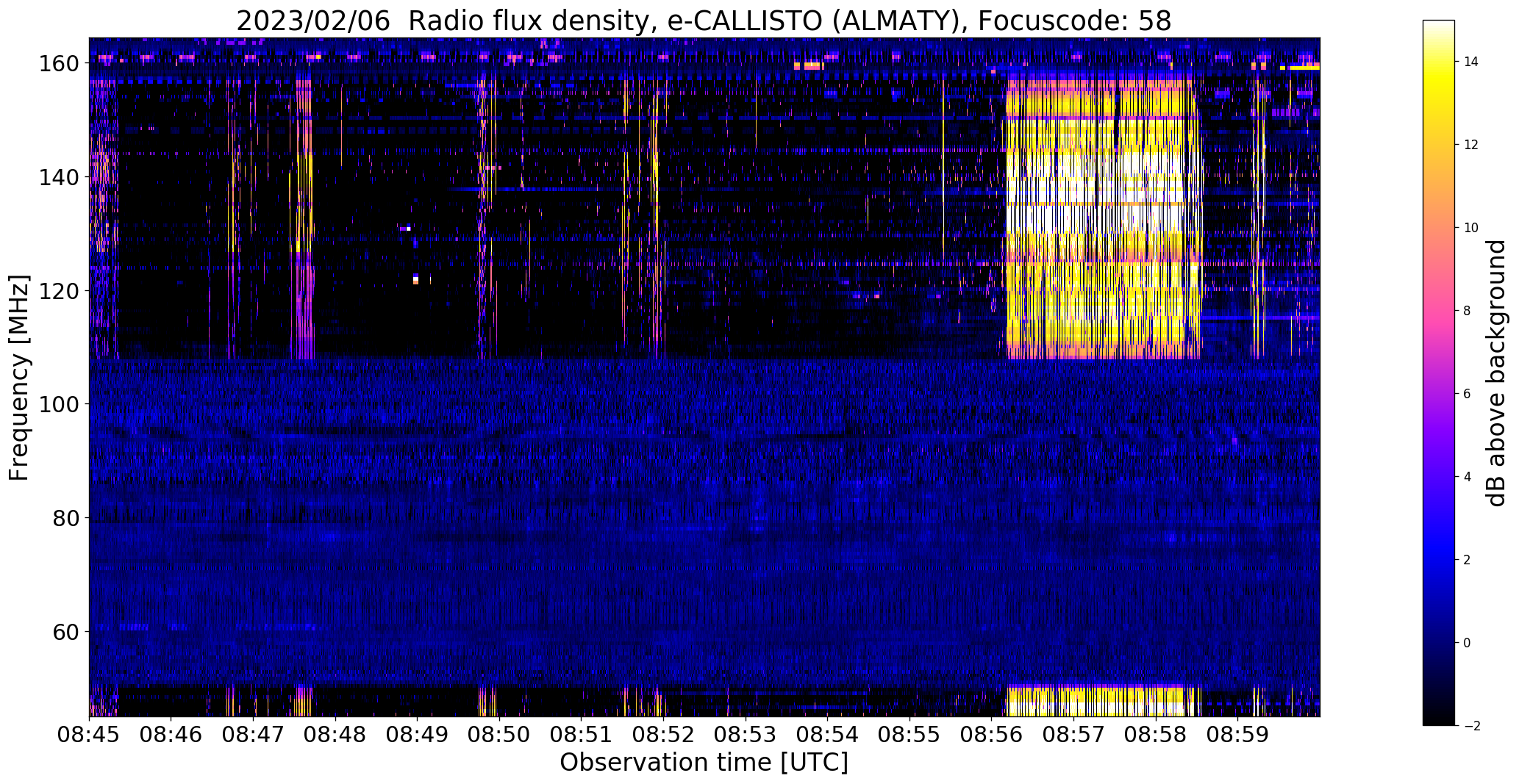Click the colorbar tick label 2
Viewport: 1519px width, 784px height.
(x=1467, y=560)
